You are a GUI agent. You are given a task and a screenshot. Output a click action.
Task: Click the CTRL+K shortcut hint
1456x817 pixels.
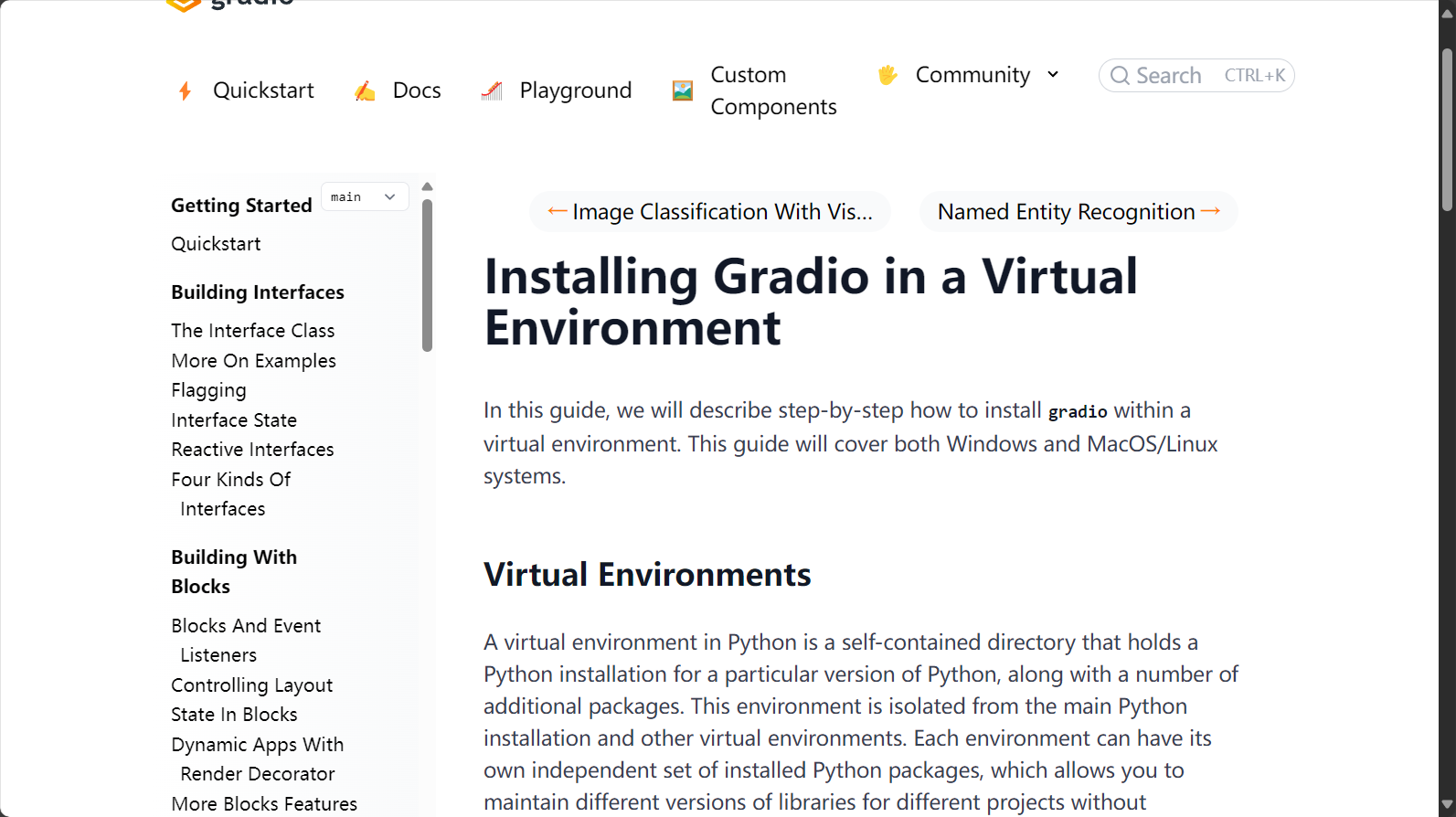1255,76
